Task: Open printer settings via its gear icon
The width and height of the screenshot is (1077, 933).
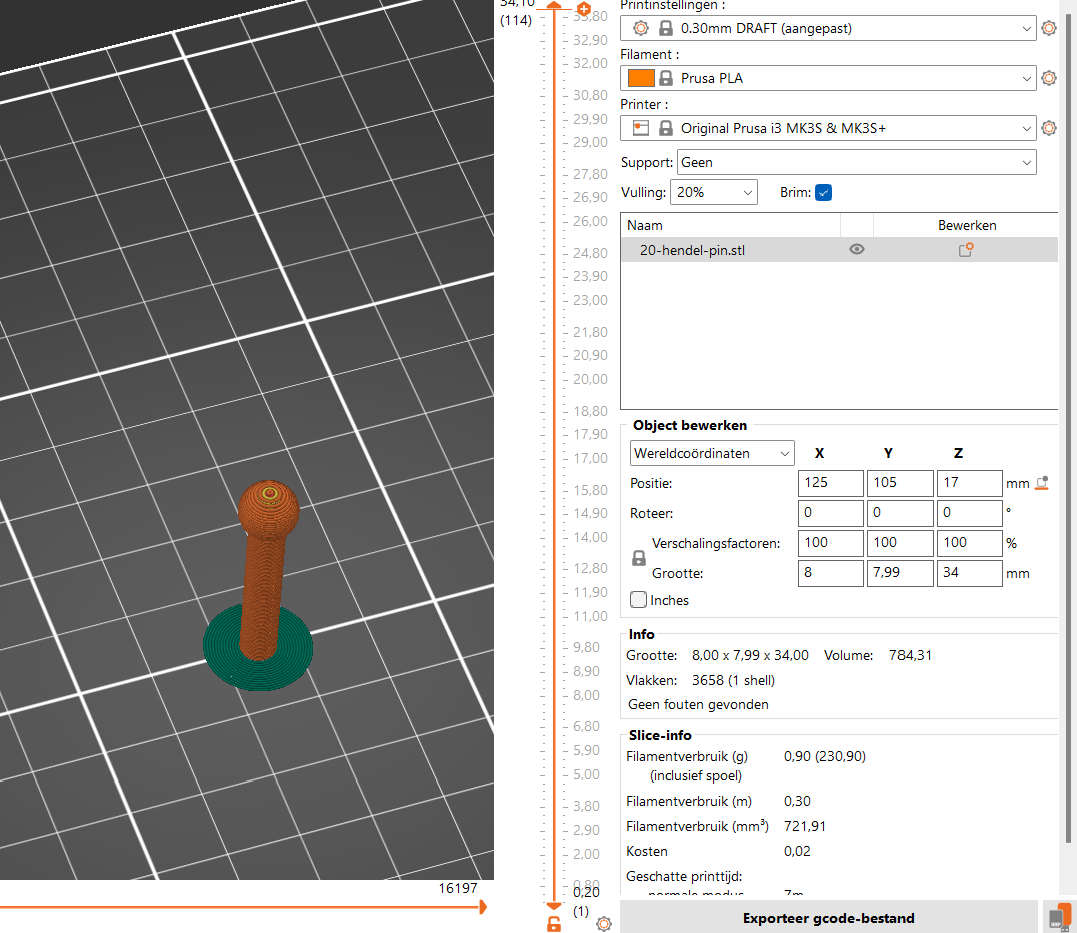Action: point(1048,128)
